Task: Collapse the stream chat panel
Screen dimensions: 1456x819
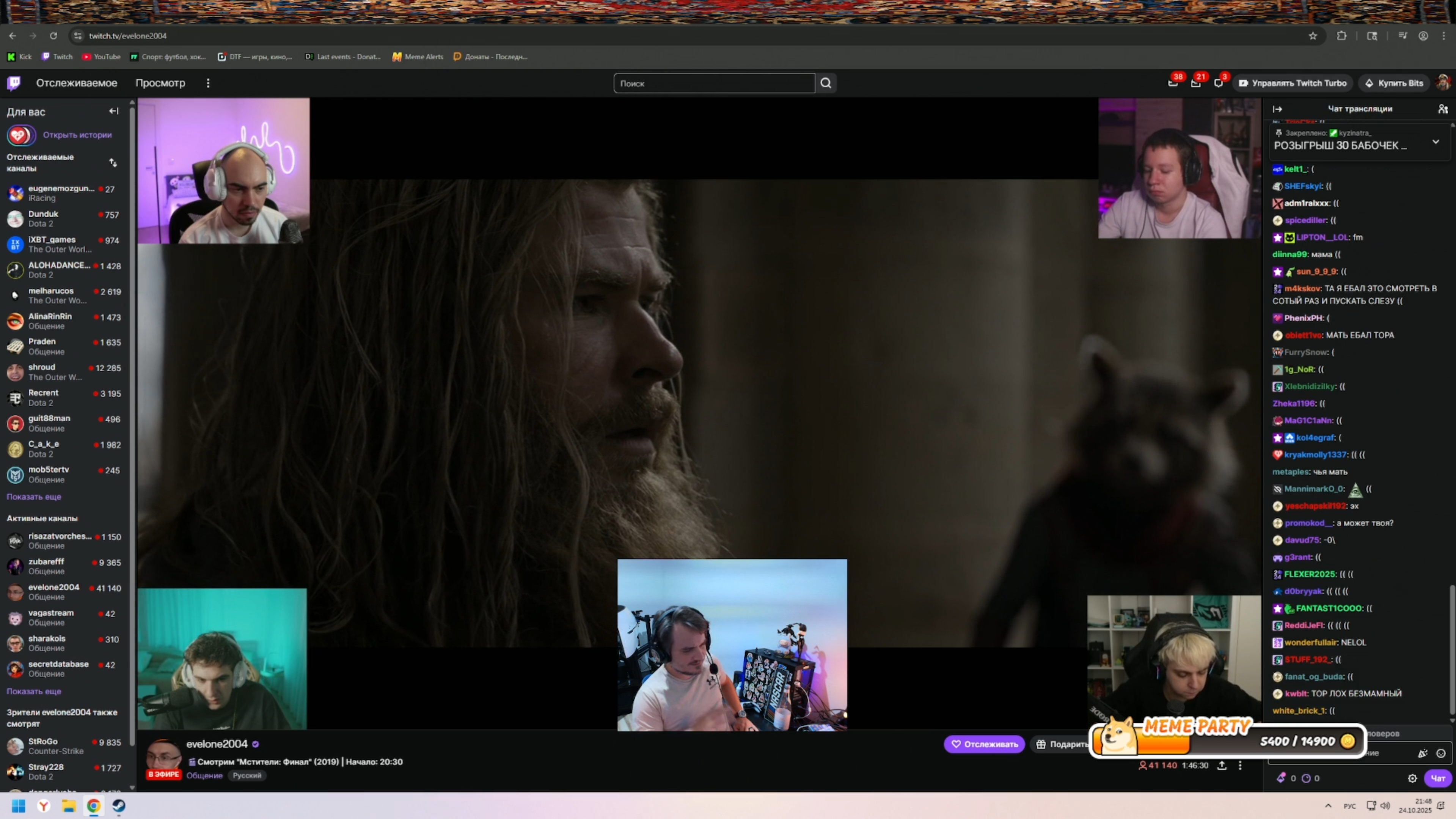Action: pos(1277,108)
